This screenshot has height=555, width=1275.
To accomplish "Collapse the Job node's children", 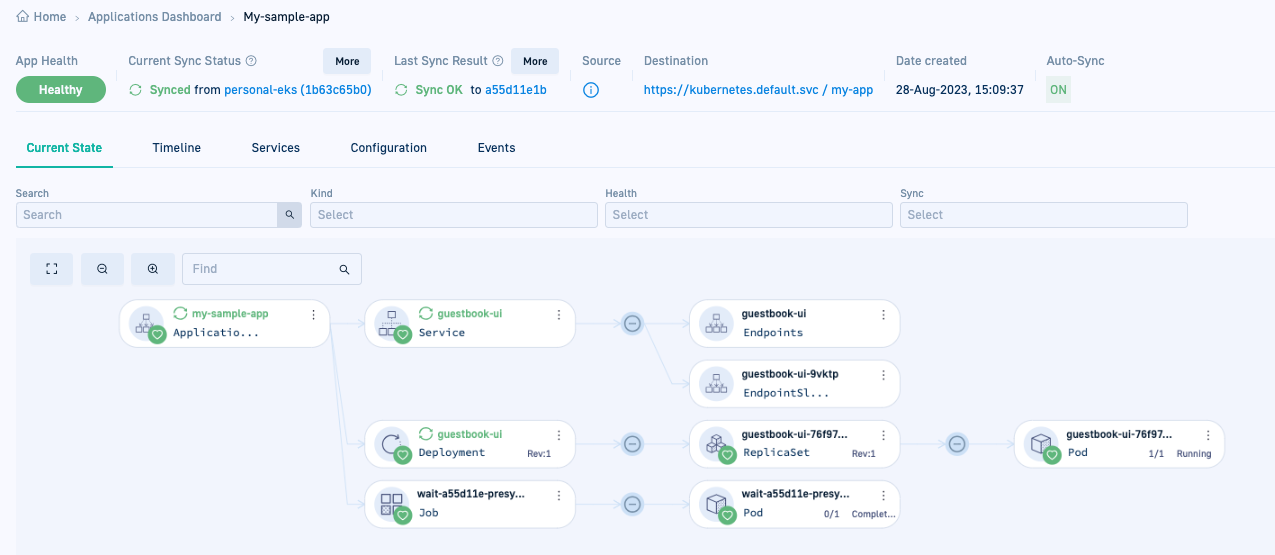I will coord(632,504).
